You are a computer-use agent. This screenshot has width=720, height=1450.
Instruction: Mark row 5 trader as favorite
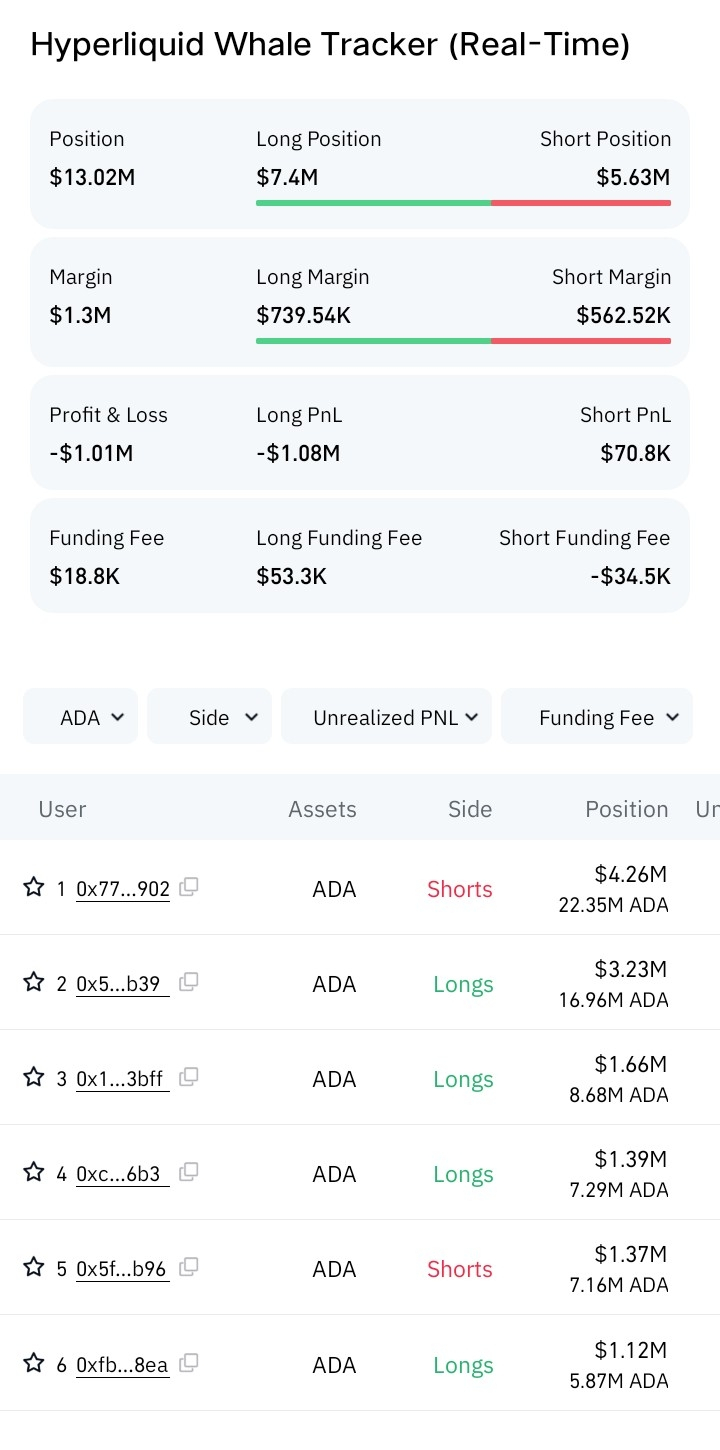click(34, 1267)
